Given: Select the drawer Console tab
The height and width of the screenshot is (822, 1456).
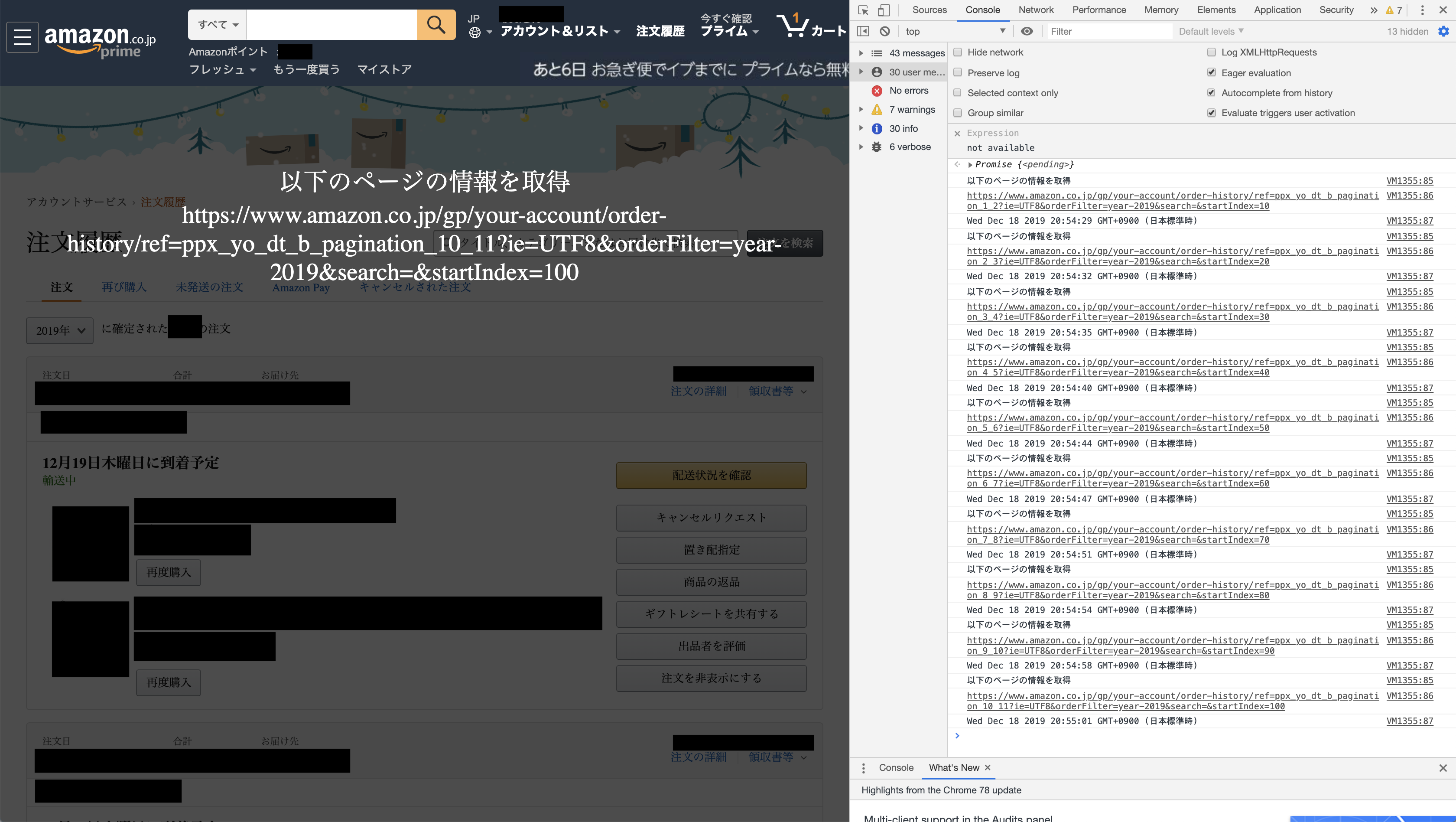Looking at the screenshot, I should pyautogui.click(x=896, y=768).
